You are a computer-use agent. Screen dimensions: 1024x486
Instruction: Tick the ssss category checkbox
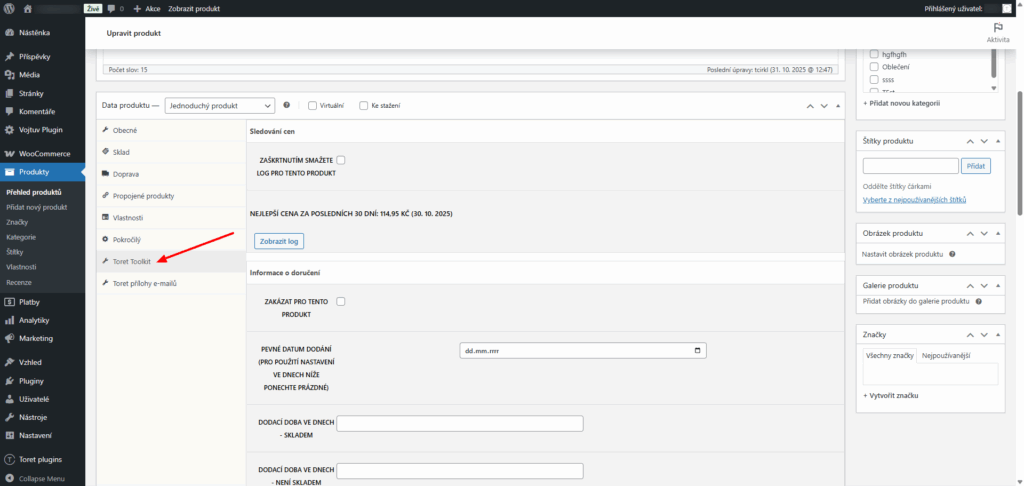pyautogui.click(x=874, y=79)
